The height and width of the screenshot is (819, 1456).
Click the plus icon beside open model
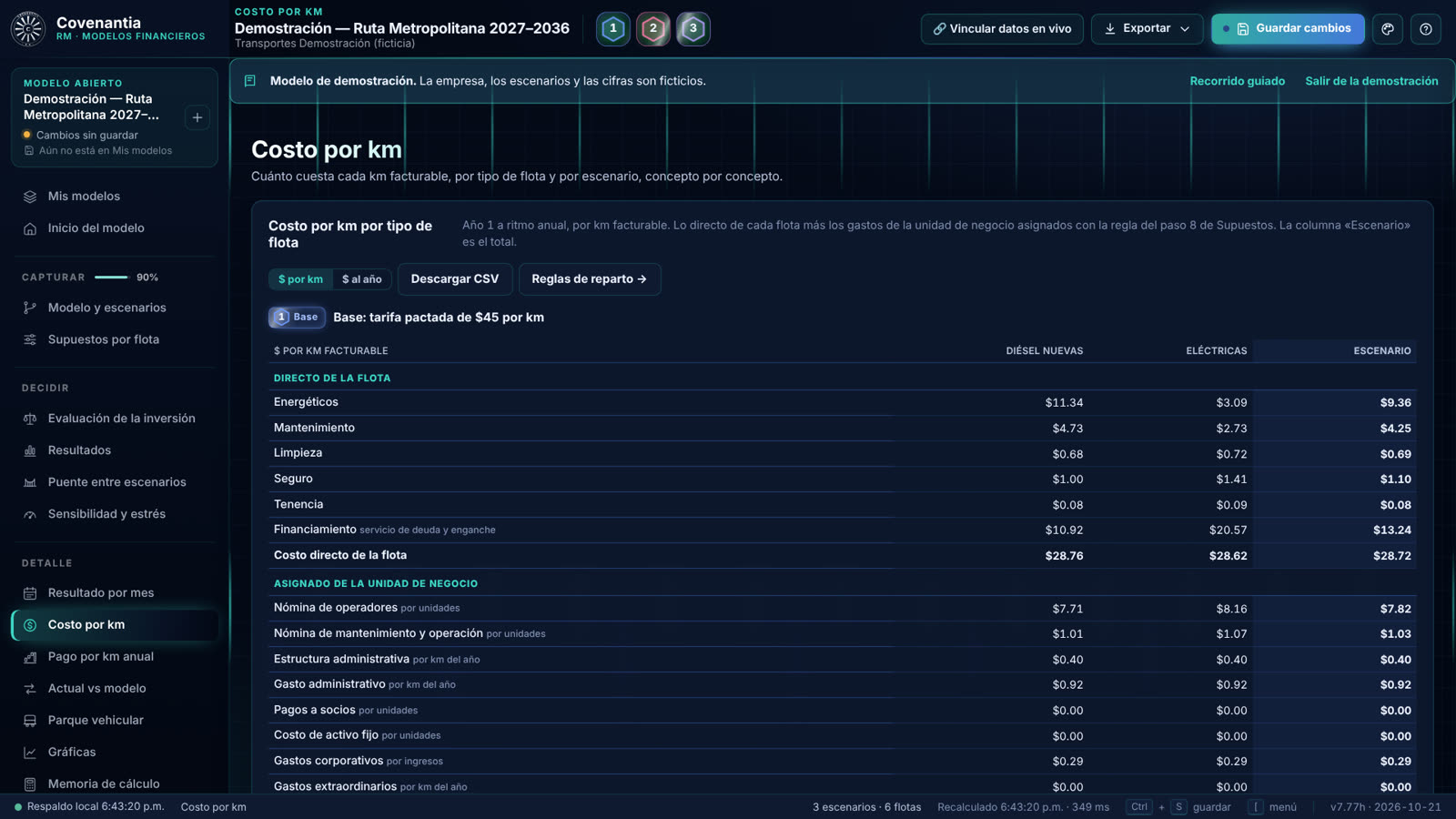click(x=197, y=117)
